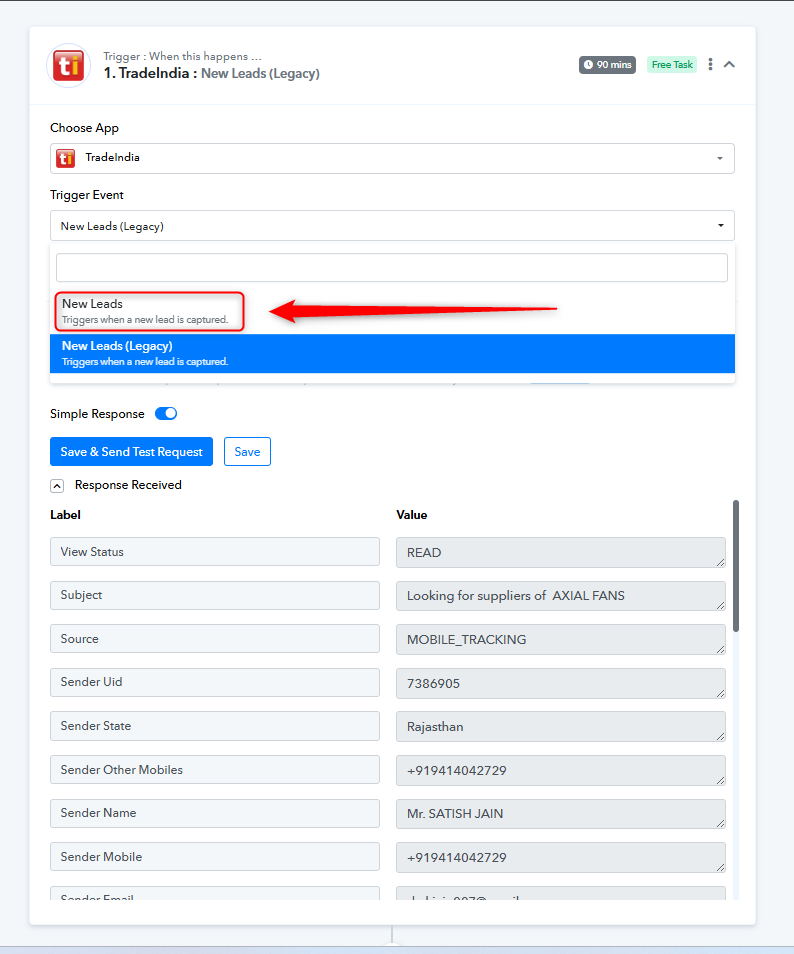Click the Sender Uid label field

tap(215, 682)
